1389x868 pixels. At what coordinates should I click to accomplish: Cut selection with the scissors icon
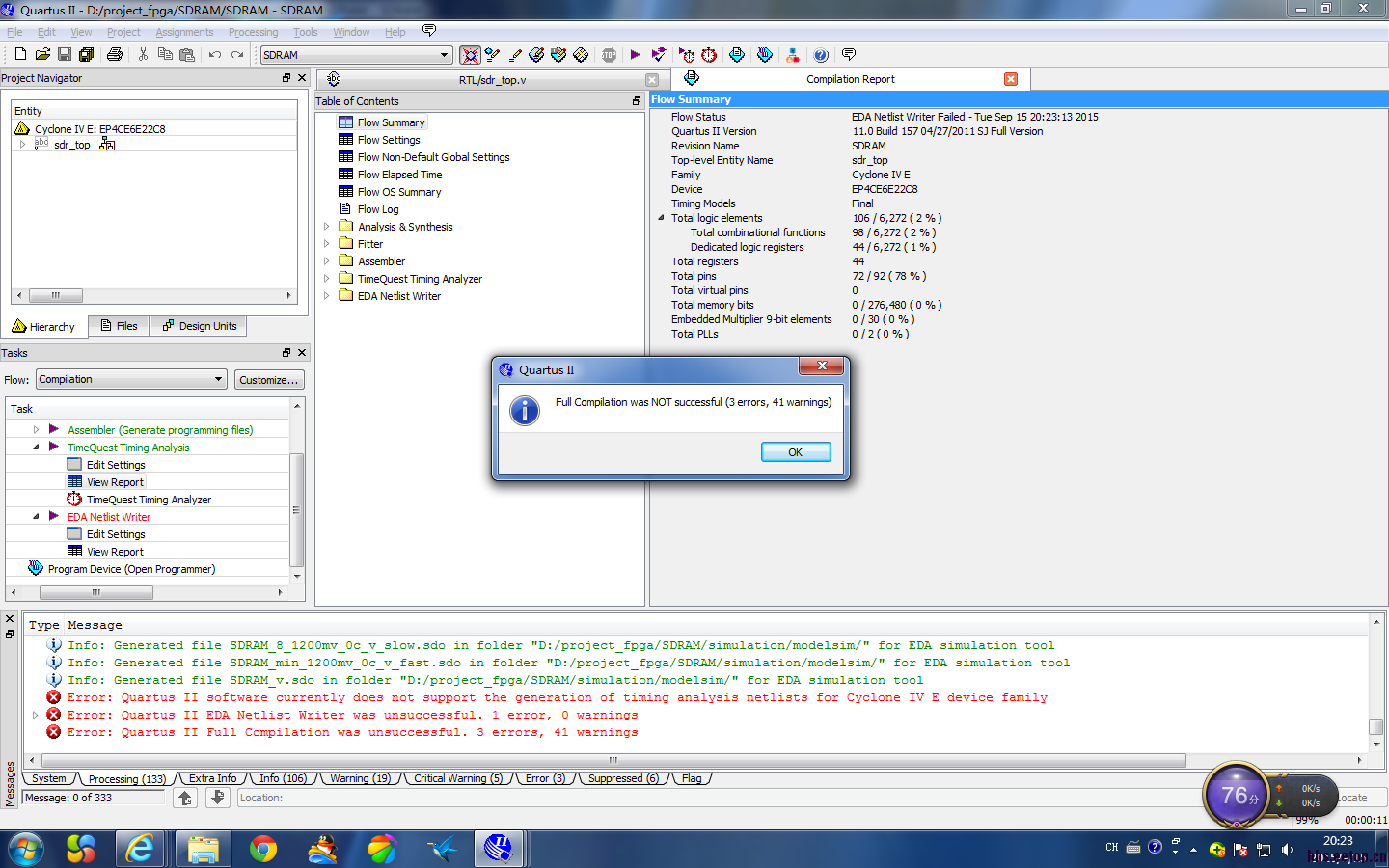(x=144, y=55)
